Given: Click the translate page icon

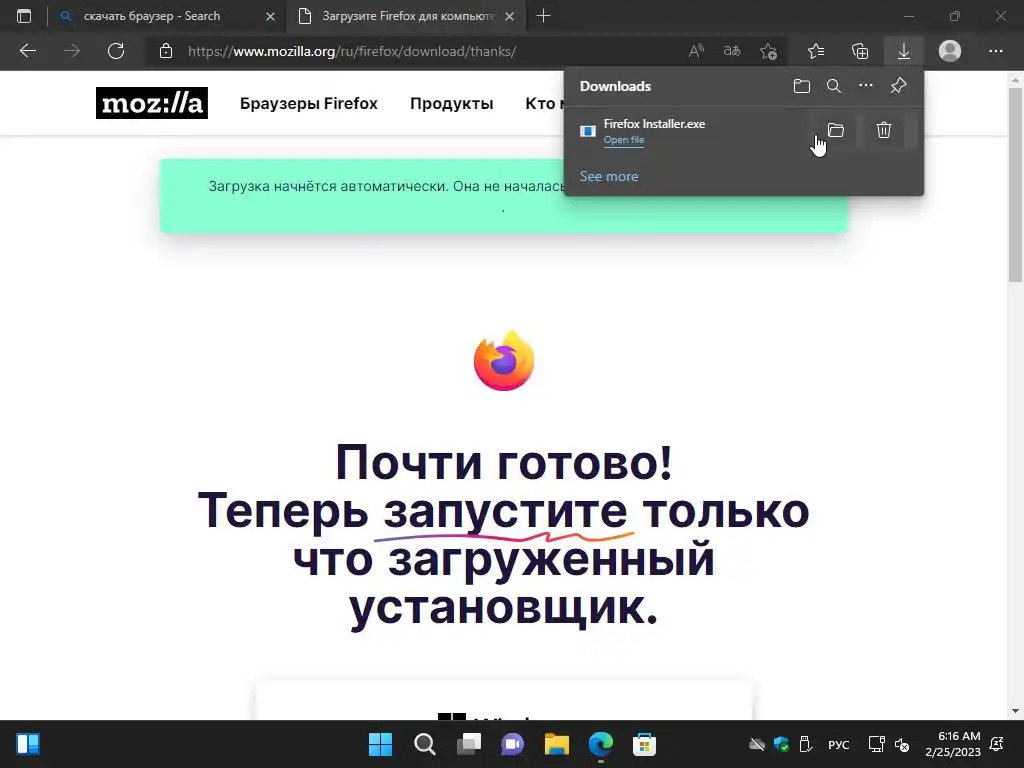Looking at the screenshot, I should [732, 51].
